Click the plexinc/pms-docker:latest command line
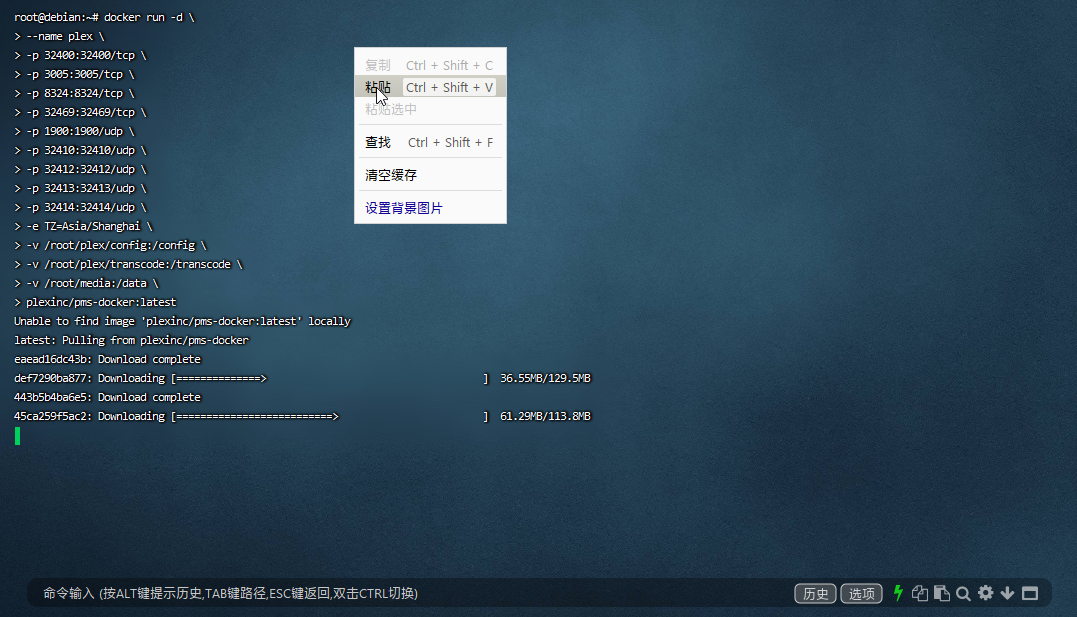This screenshot has height=617, width=1077. (100, 302)
